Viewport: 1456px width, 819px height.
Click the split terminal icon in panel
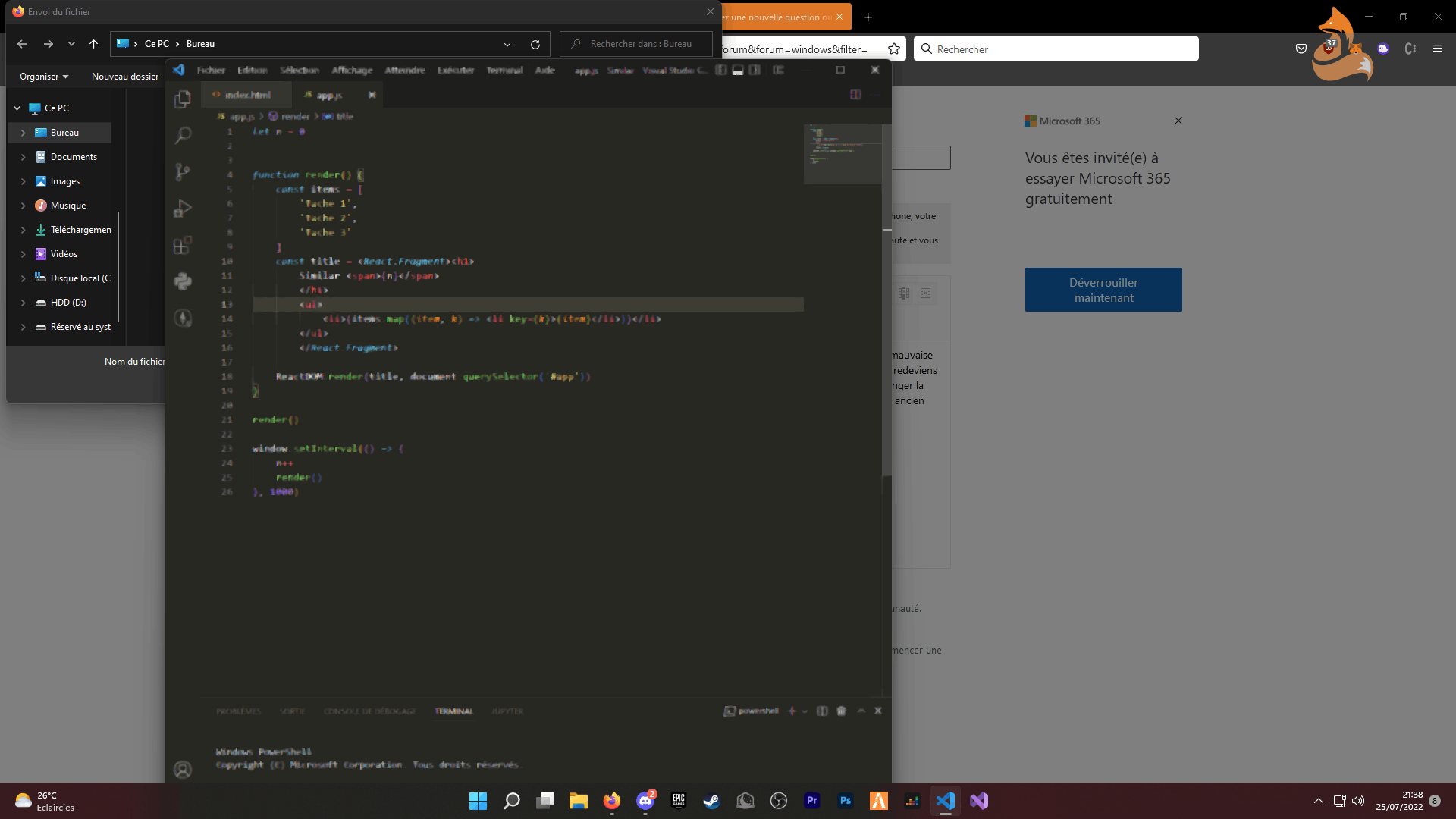point(822,711)
